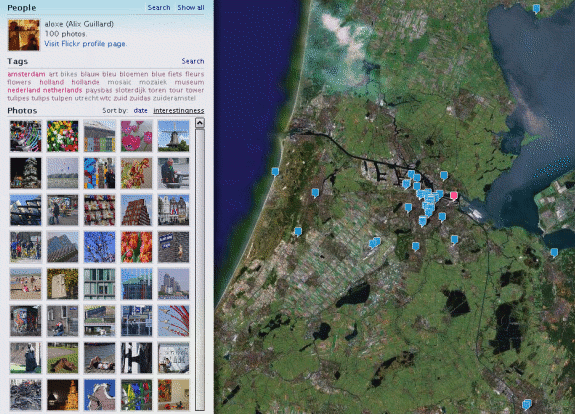This screenshot has width=575, height=414.
Task: Select the marker at the far right edge of the map
Action: [x=554, y=252]
